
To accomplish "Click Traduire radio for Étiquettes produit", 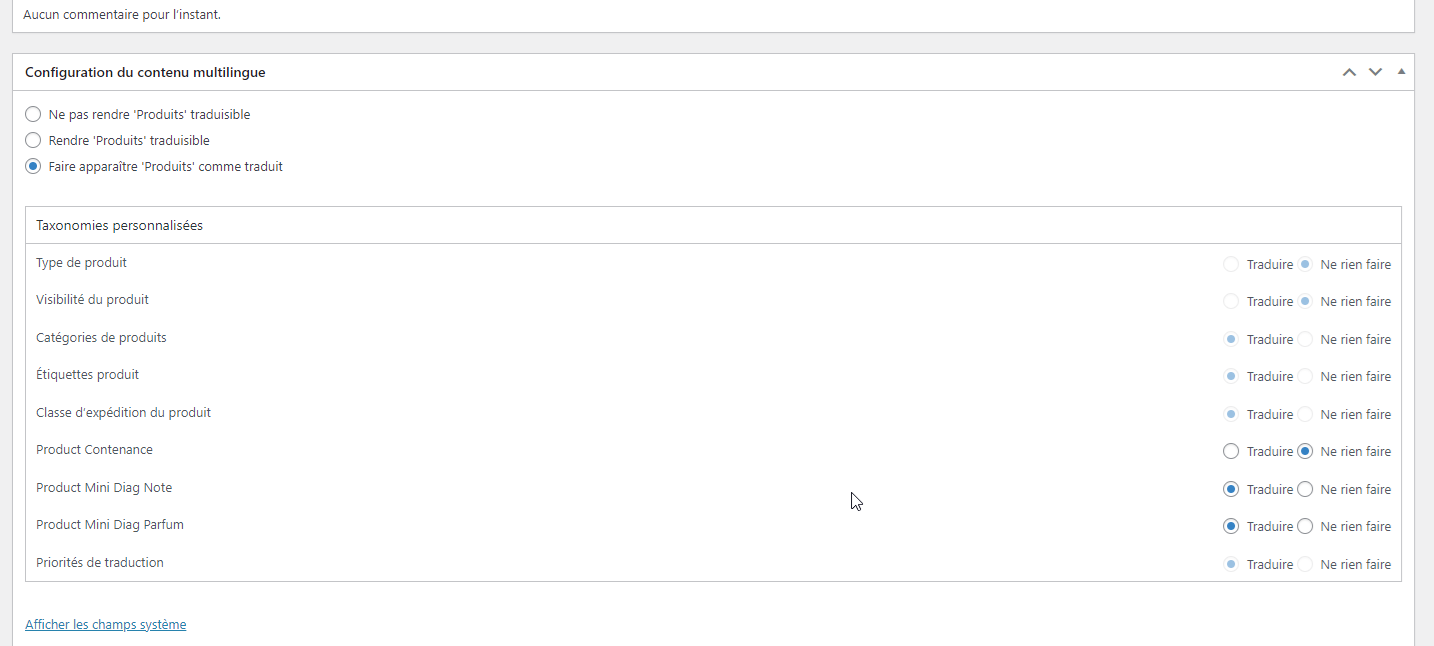I will point(1231,377).
